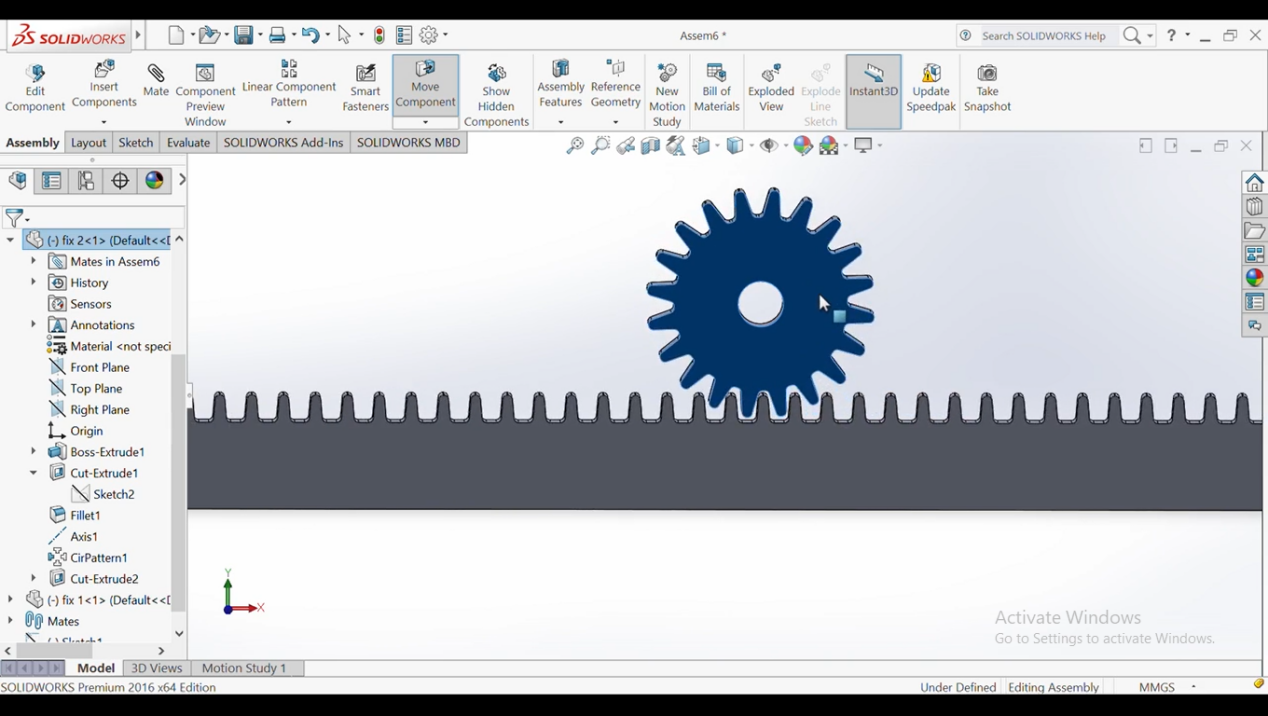The image size is (1268, 716).
Task: Switch to DisplayManager color sphere tab
Action: (x=154, y=181)
